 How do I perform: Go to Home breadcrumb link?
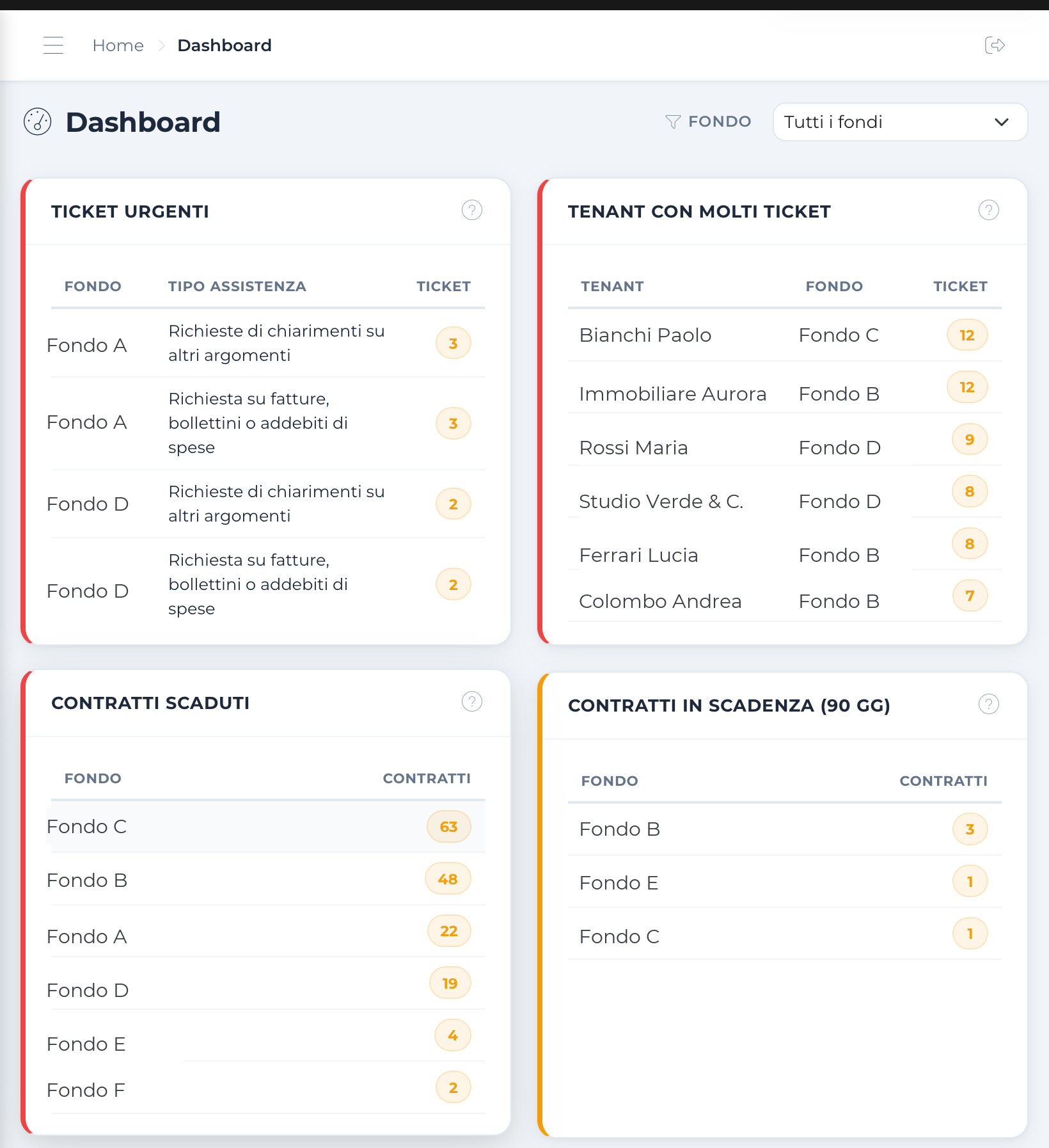point(118,45)
